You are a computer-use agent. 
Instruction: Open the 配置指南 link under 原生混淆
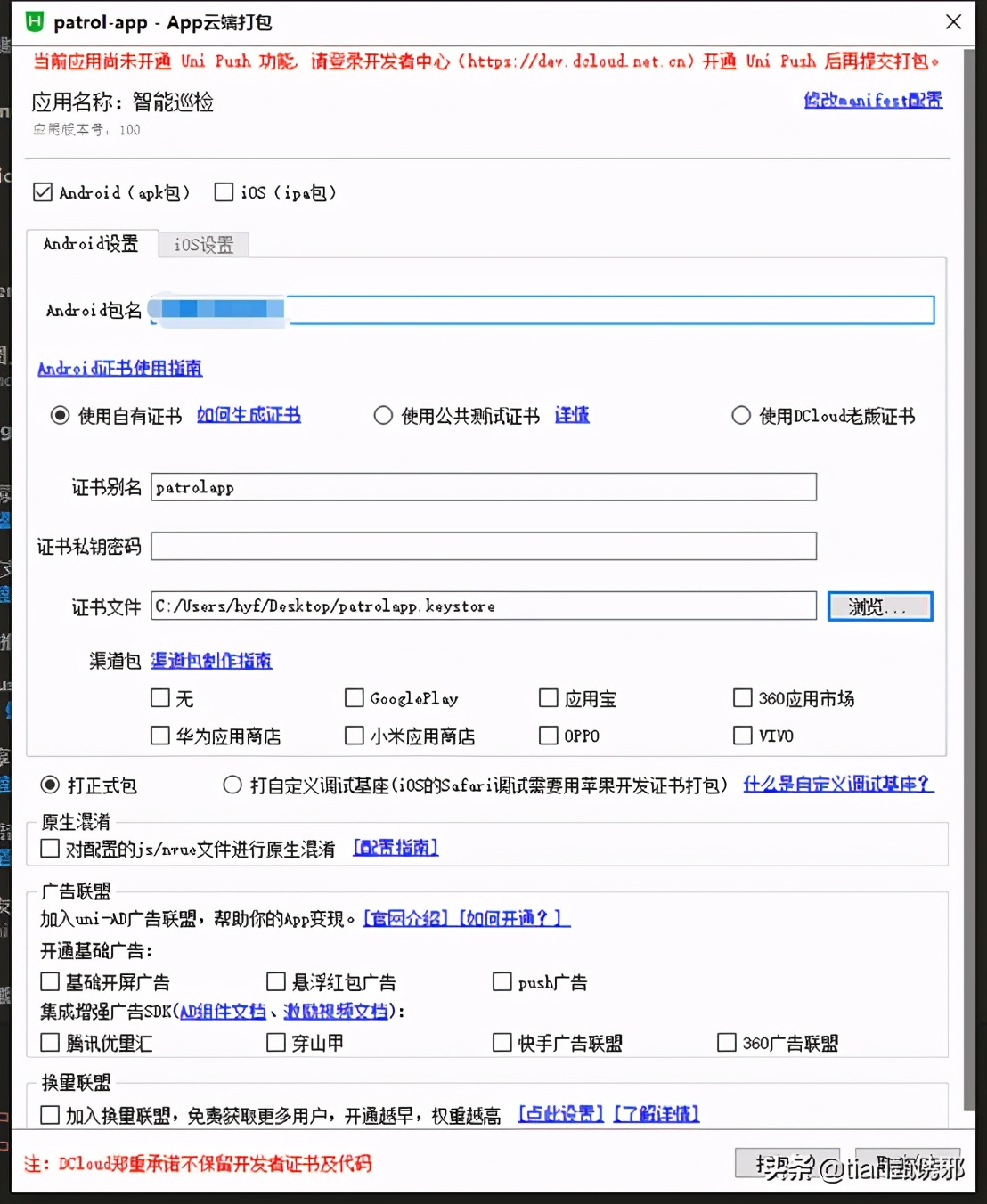(x=396, y=848)
